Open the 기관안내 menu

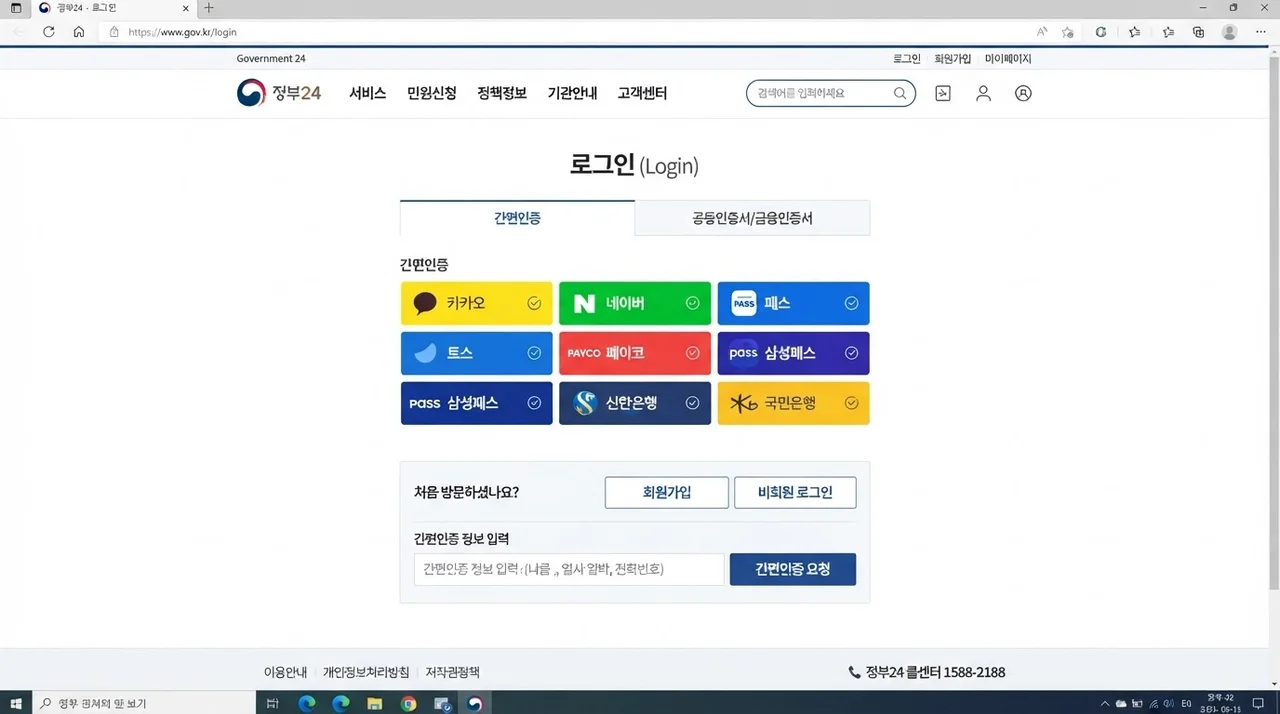[572, 93]
